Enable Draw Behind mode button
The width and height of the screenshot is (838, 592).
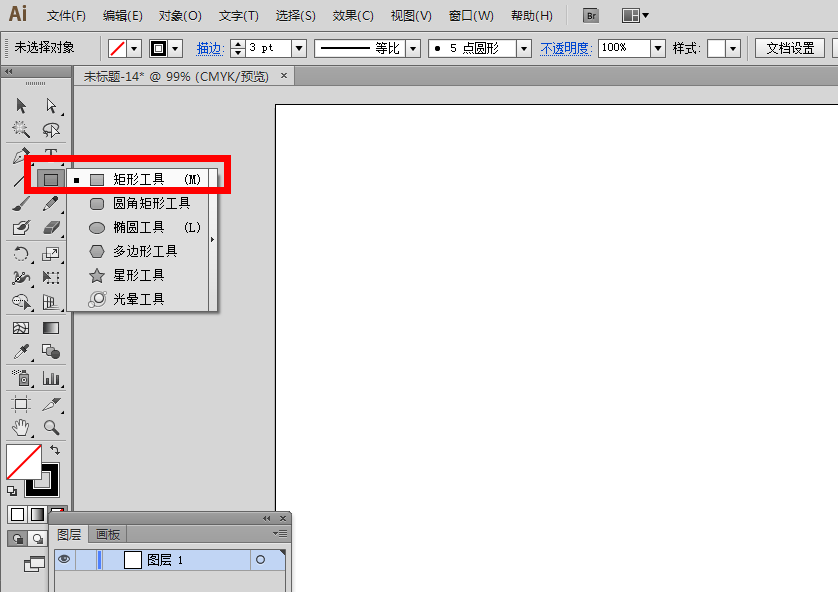click(37, 538)
